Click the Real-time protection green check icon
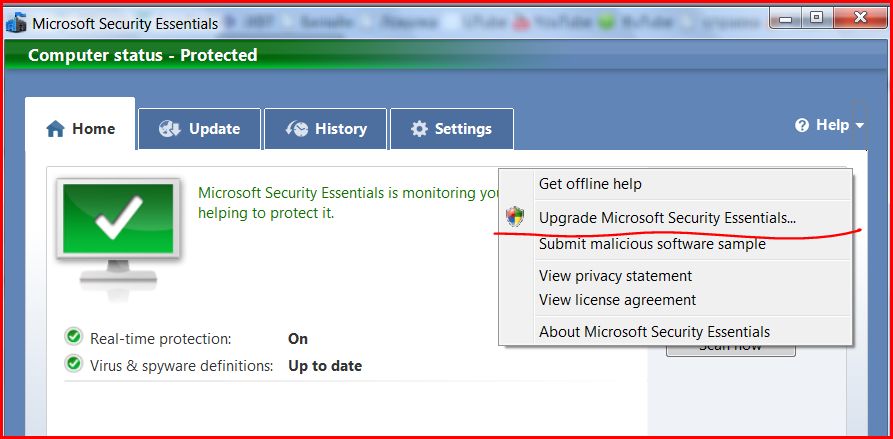The image size is (893, 439). (73, 337)
